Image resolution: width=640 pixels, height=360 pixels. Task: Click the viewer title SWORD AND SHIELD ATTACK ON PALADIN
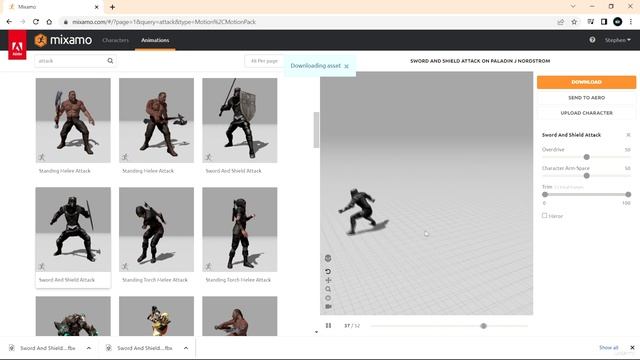(480, 61)
